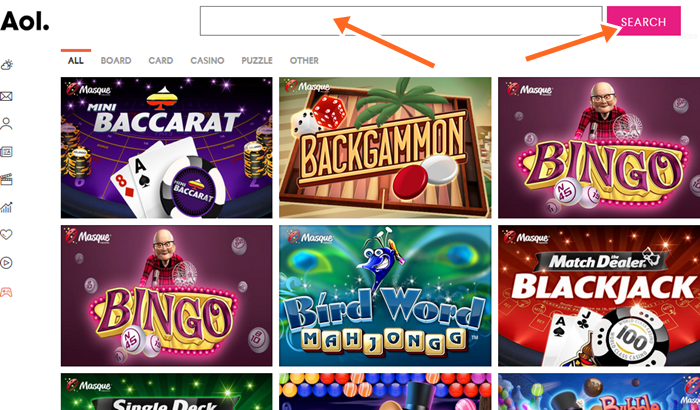Viewport: 700px width, 410px height.
Task: Open the weather icon in sidebar
Action: [x=7, y=65]
